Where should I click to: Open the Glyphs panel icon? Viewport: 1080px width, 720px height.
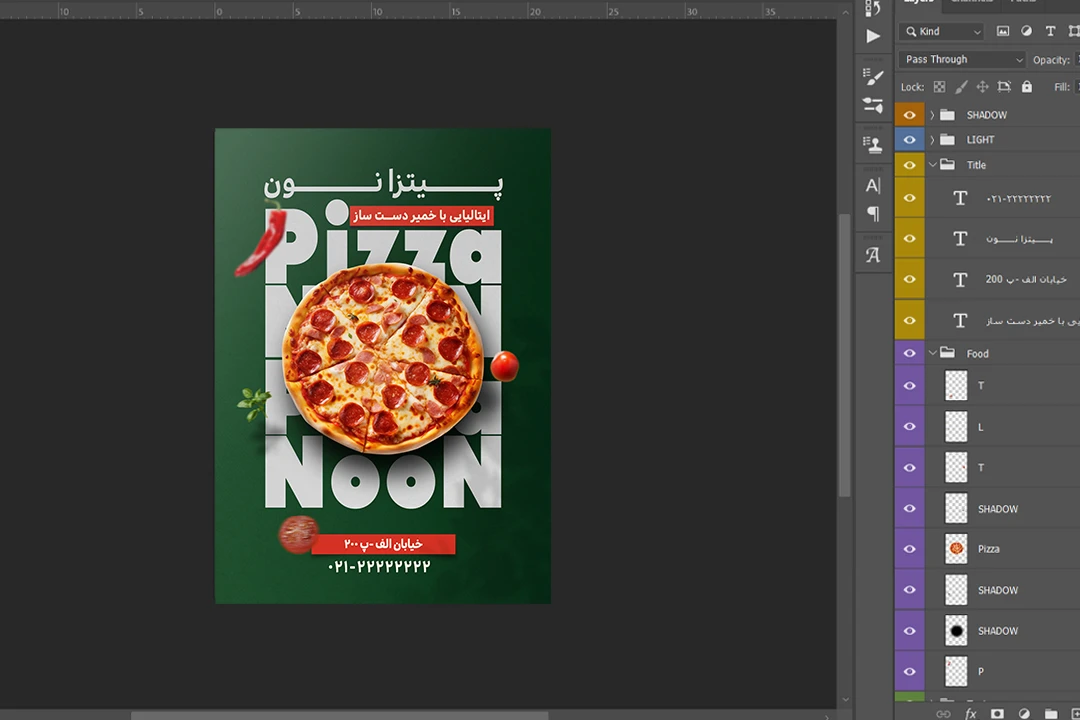[873, 255]
